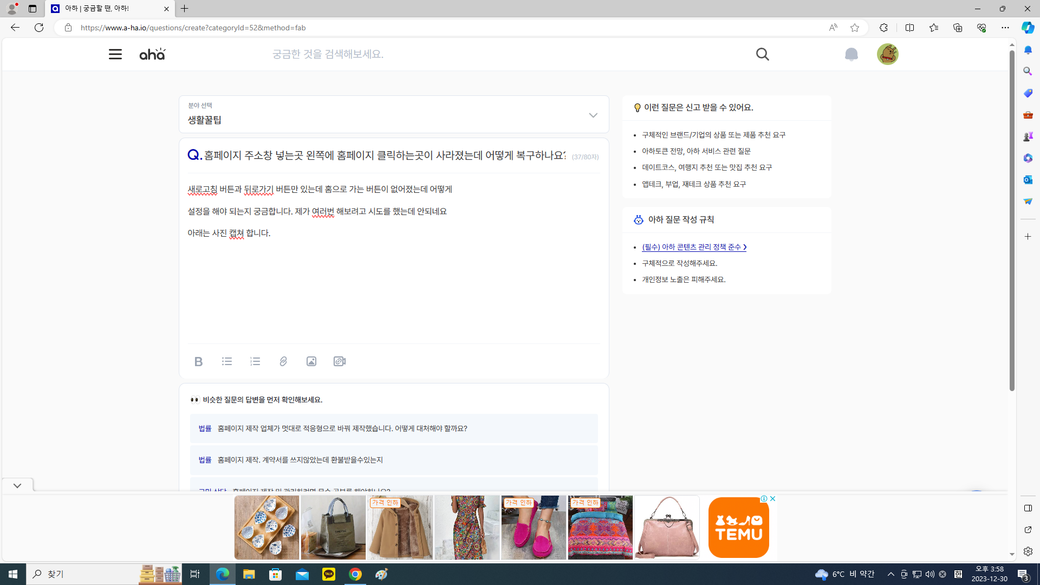Open similar question about 적응형 홈페이지 제작
This screenshot has height=585, width=1040.
[342, 428]
